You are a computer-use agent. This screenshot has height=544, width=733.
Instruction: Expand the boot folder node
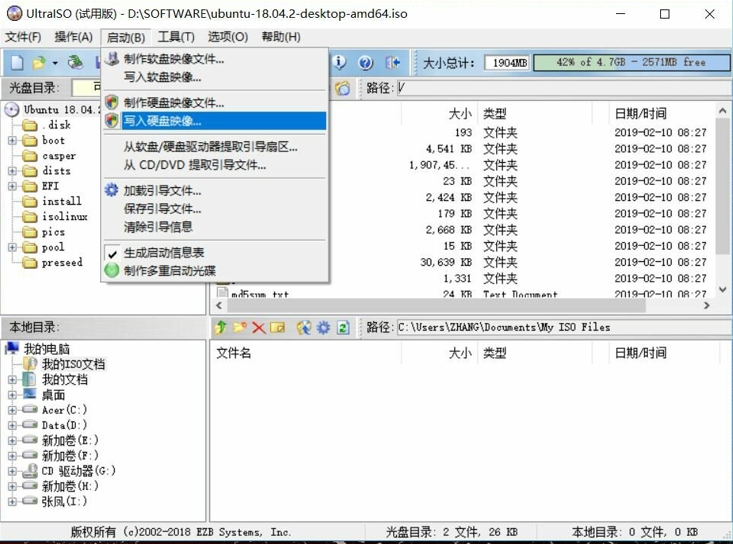pos(13,140)
